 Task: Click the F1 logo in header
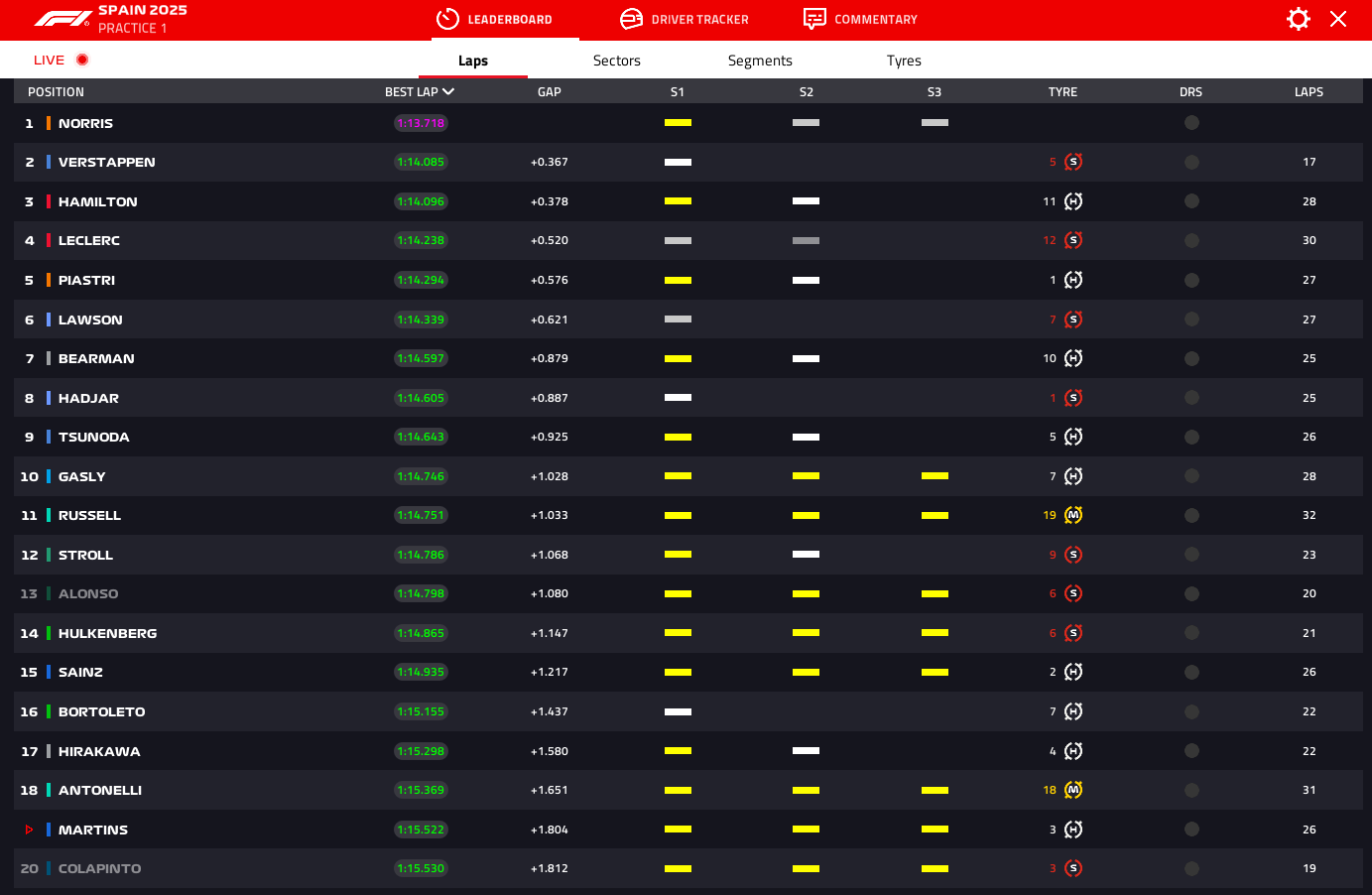(x=62, y=19)
